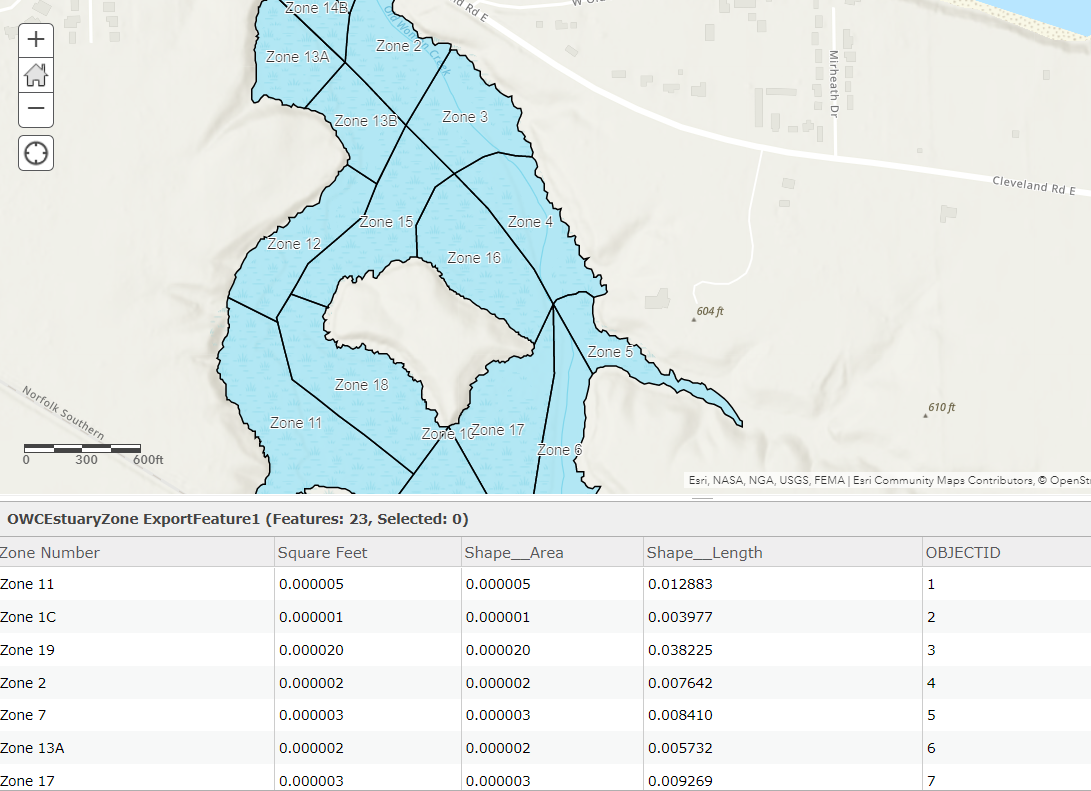
Task: Click the zoom in plus icon
Action: pyautogui.click(x=35, y=40)
